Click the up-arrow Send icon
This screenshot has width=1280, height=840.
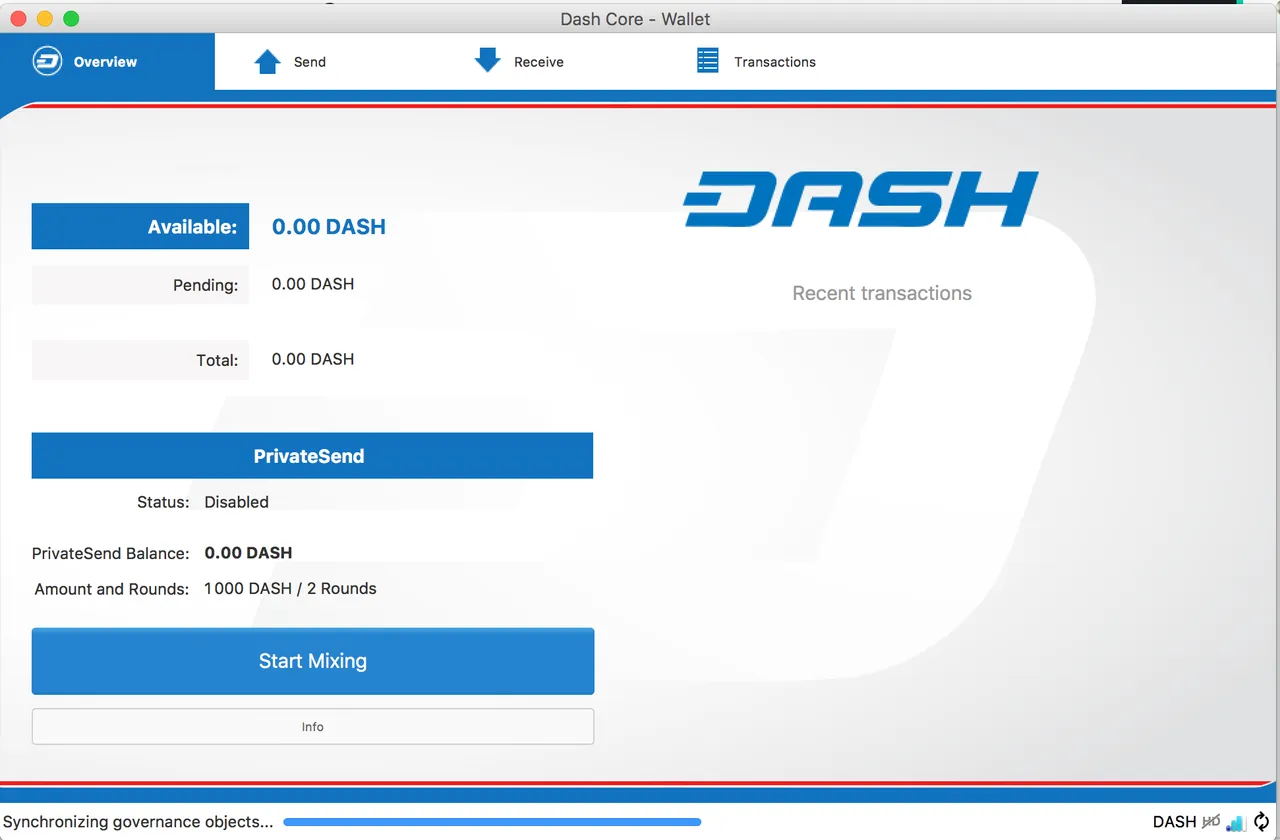267,62
